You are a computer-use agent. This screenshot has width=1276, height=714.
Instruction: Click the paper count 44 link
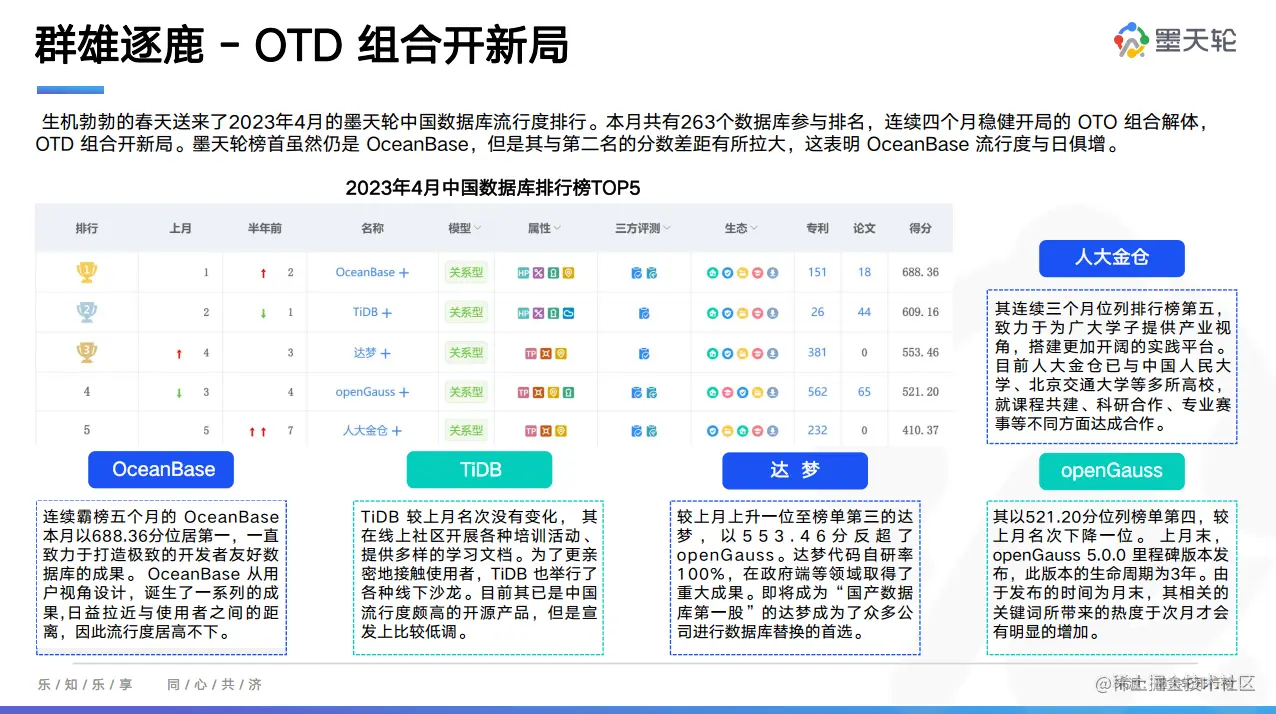coord(864,312)
